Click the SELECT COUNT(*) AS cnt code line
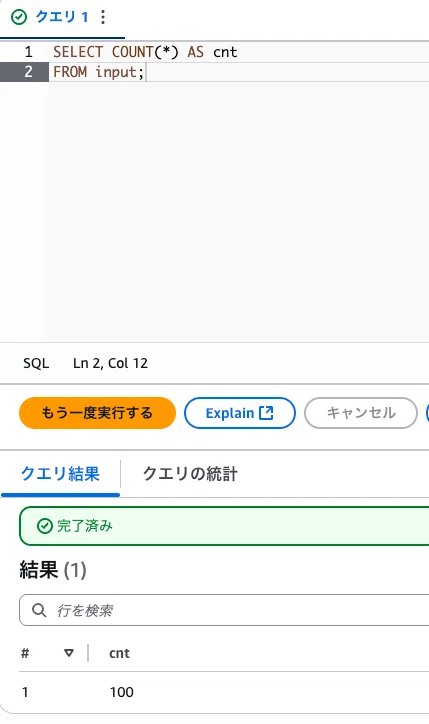The height and width of the screenshot is (724, 429). pos(145,52)
